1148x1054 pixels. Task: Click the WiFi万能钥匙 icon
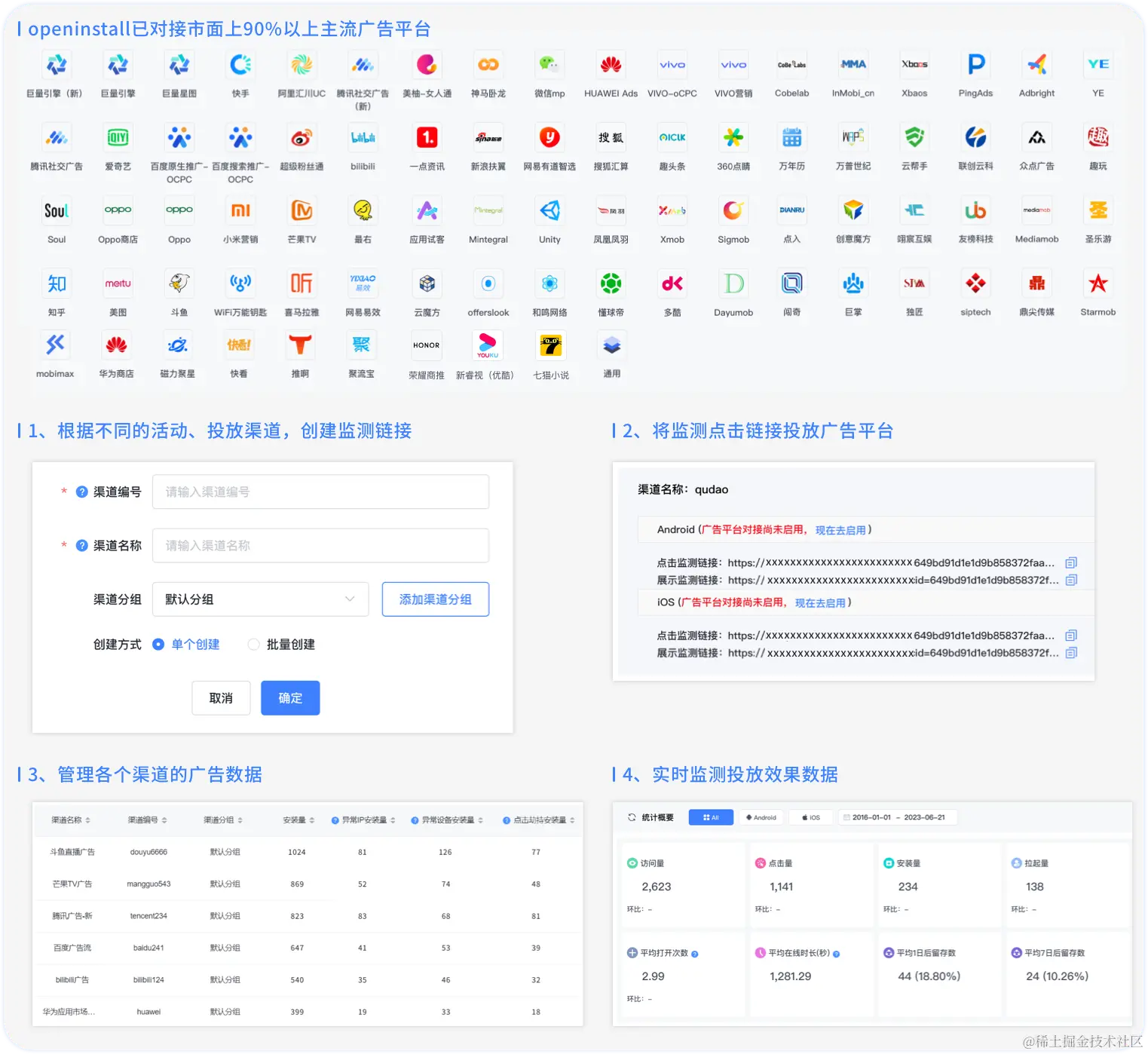pyautogui.click(x=240, y=284)
